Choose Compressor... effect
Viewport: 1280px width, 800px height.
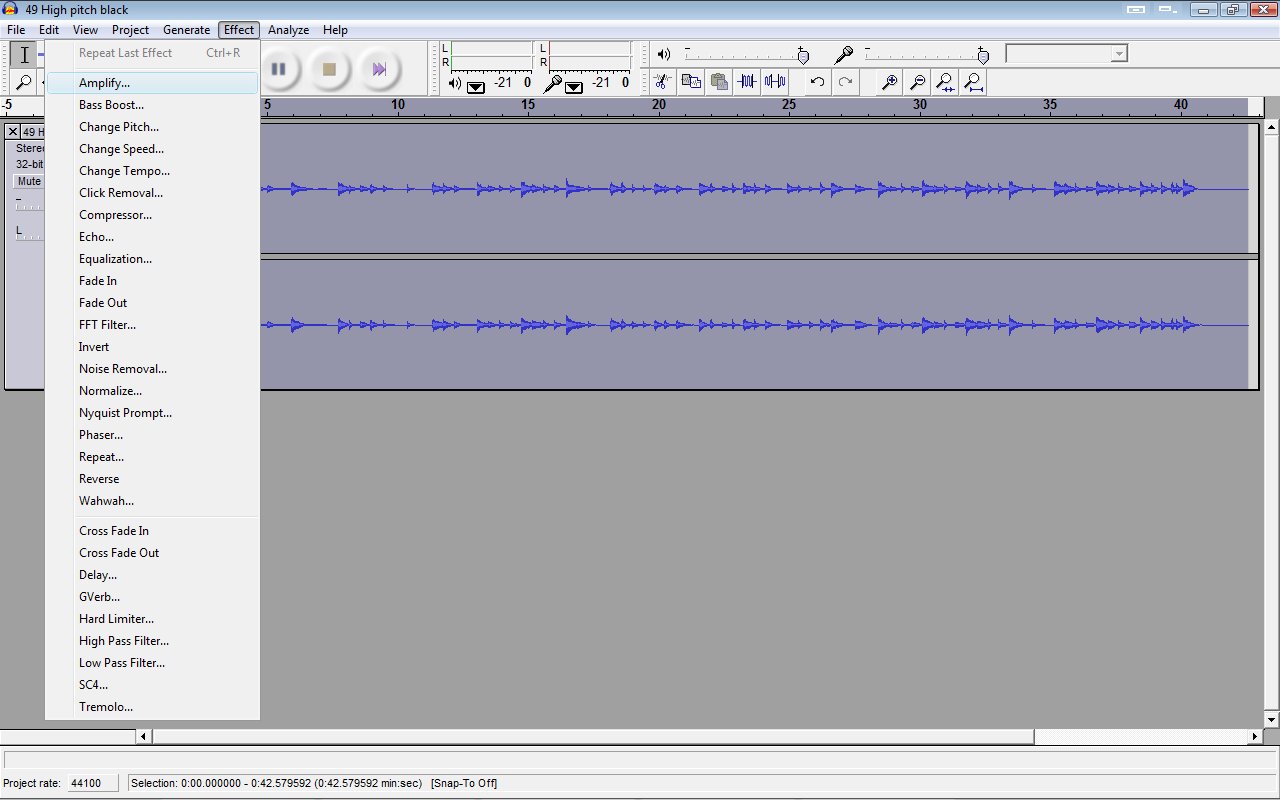(x=152, y=215)
